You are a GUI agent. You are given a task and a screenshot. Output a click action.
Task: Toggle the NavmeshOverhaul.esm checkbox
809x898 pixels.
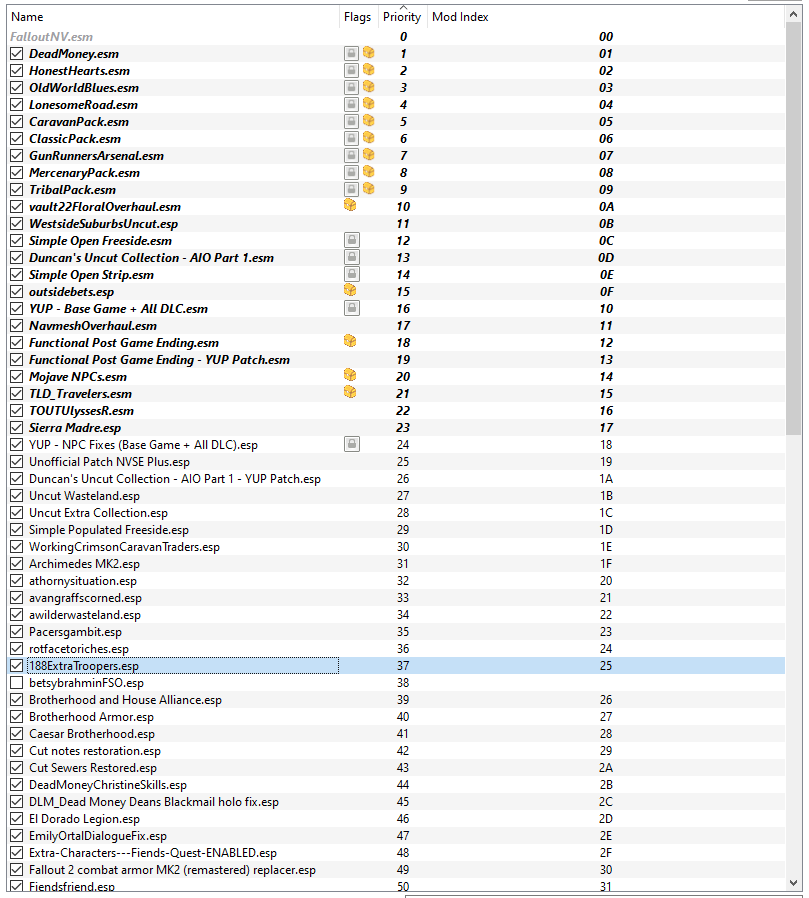[17, 326]
